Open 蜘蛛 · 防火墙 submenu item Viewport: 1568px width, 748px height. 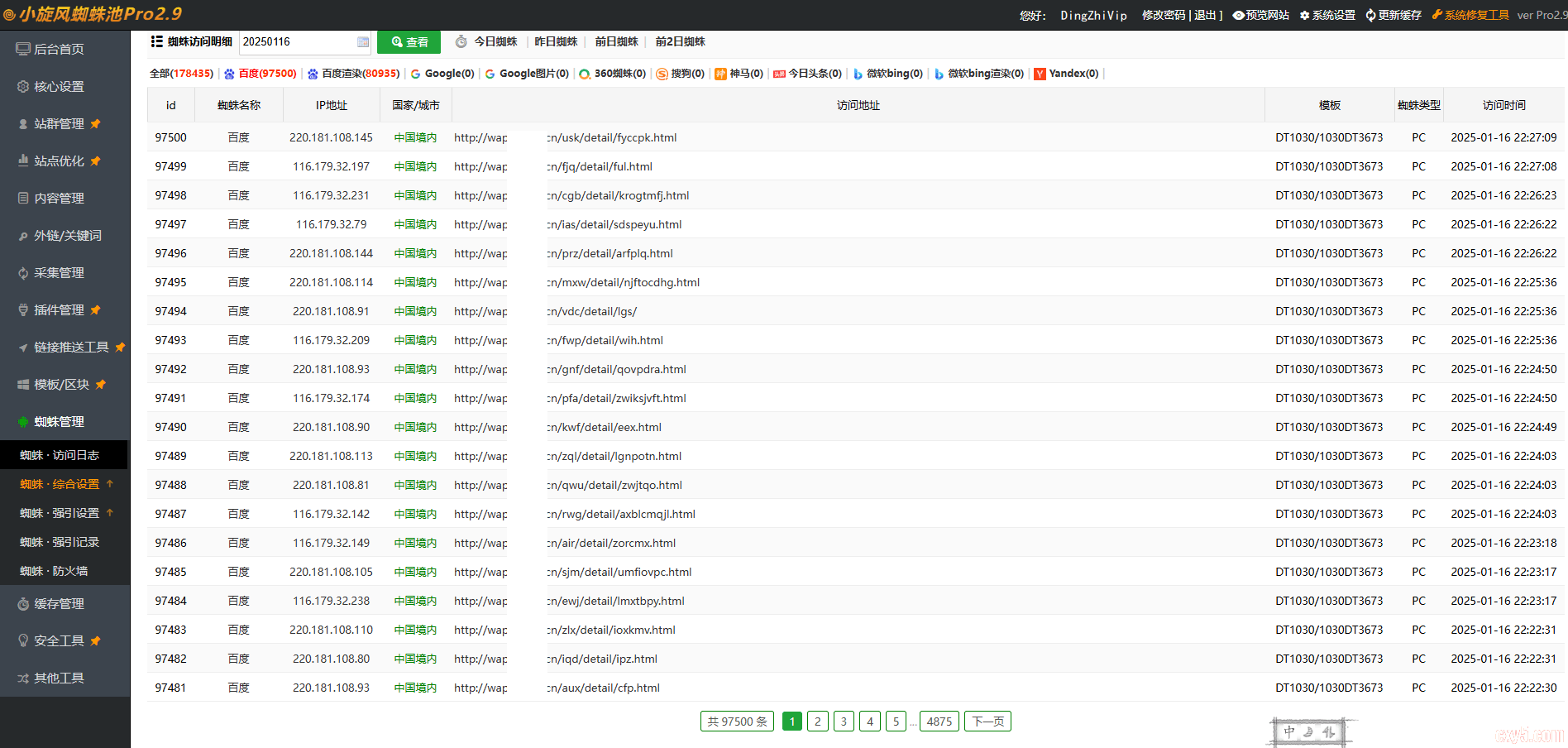pyautogui.click(x=54, y=571)
